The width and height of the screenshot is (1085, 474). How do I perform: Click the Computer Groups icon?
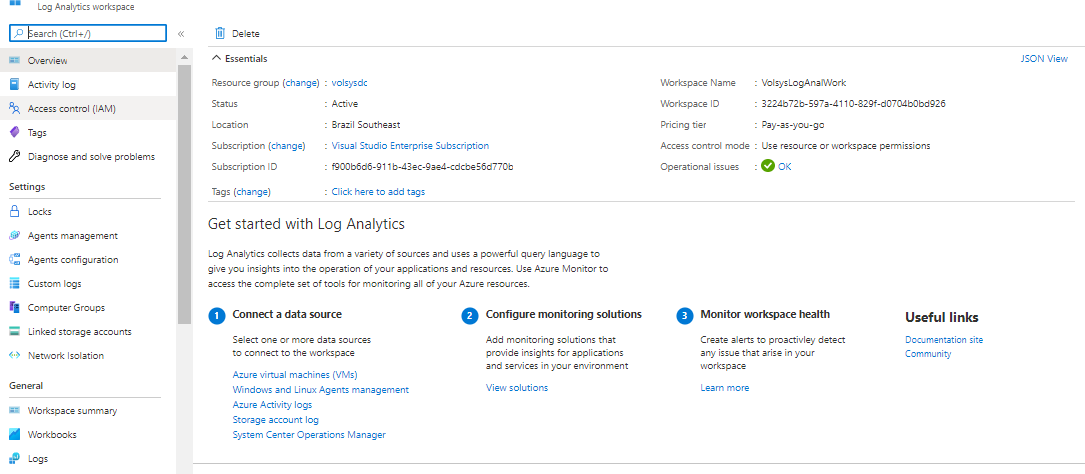click(14, 307)
